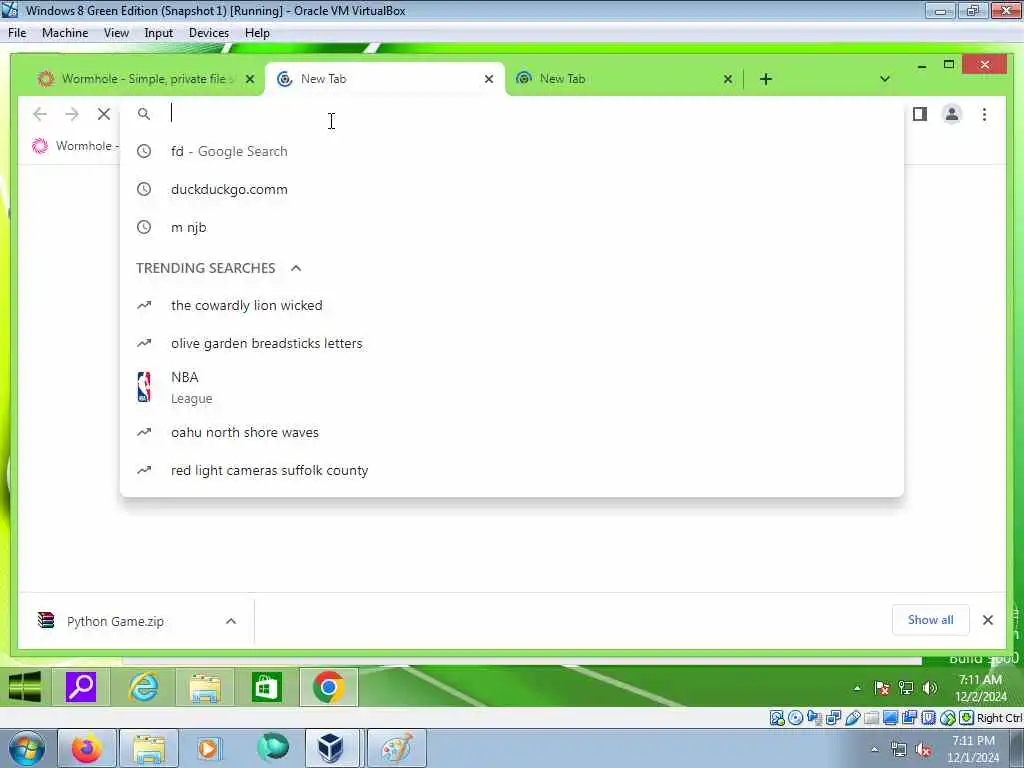This screenshot has width=1024, height=768.
Task: Click VirtualBox icon on host taskbar
Action: (331, 748)
